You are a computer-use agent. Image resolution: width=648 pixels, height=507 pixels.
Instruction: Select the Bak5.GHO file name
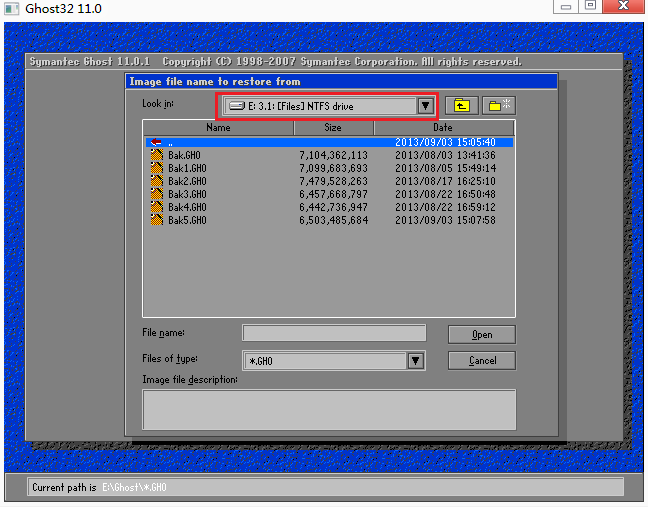click(x=187, y=220)
